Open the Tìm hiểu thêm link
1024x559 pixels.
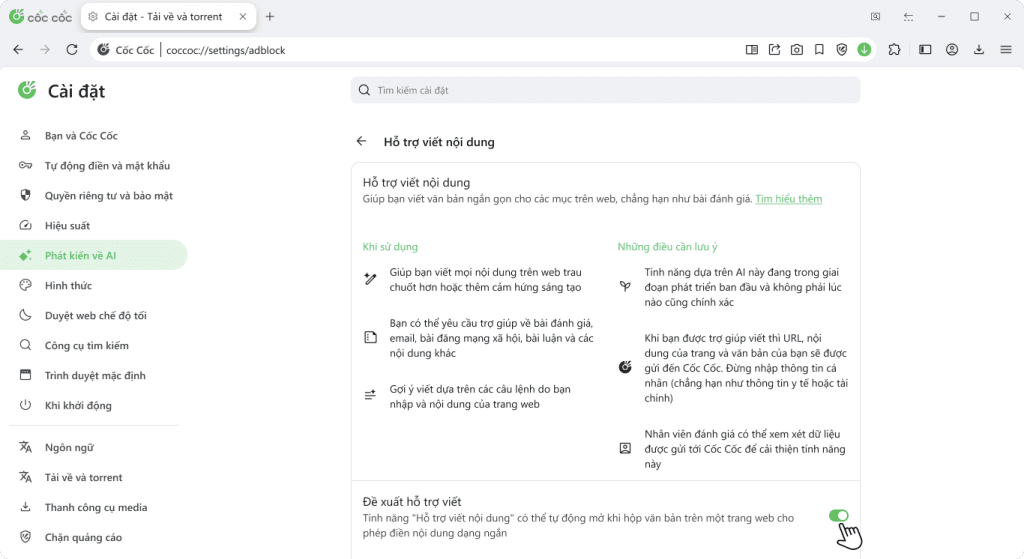point(788,199)
